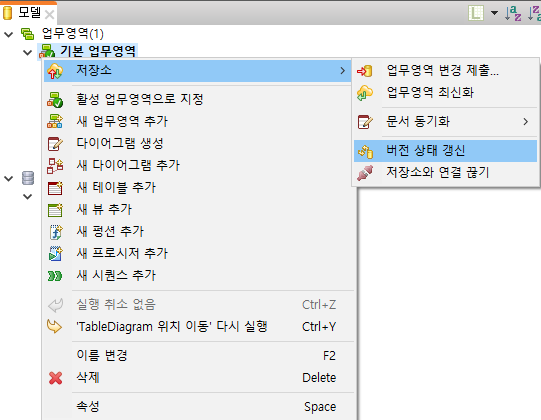Screen dimensions: 541x420
Task: Open 문서 동기화 submenu
Action: [445, 121]
